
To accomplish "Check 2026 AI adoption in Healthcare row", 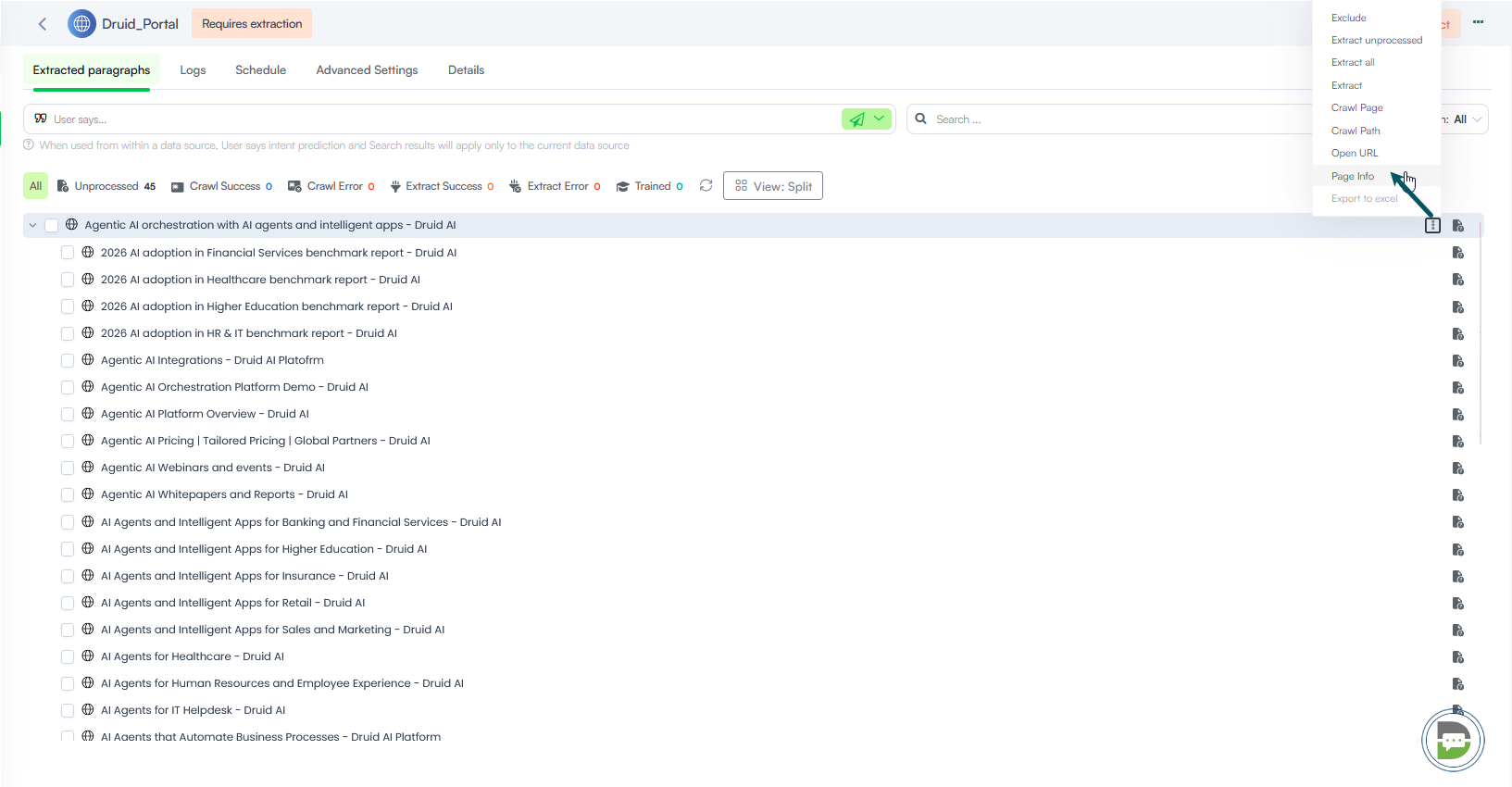I will click(x=68, y=280).
